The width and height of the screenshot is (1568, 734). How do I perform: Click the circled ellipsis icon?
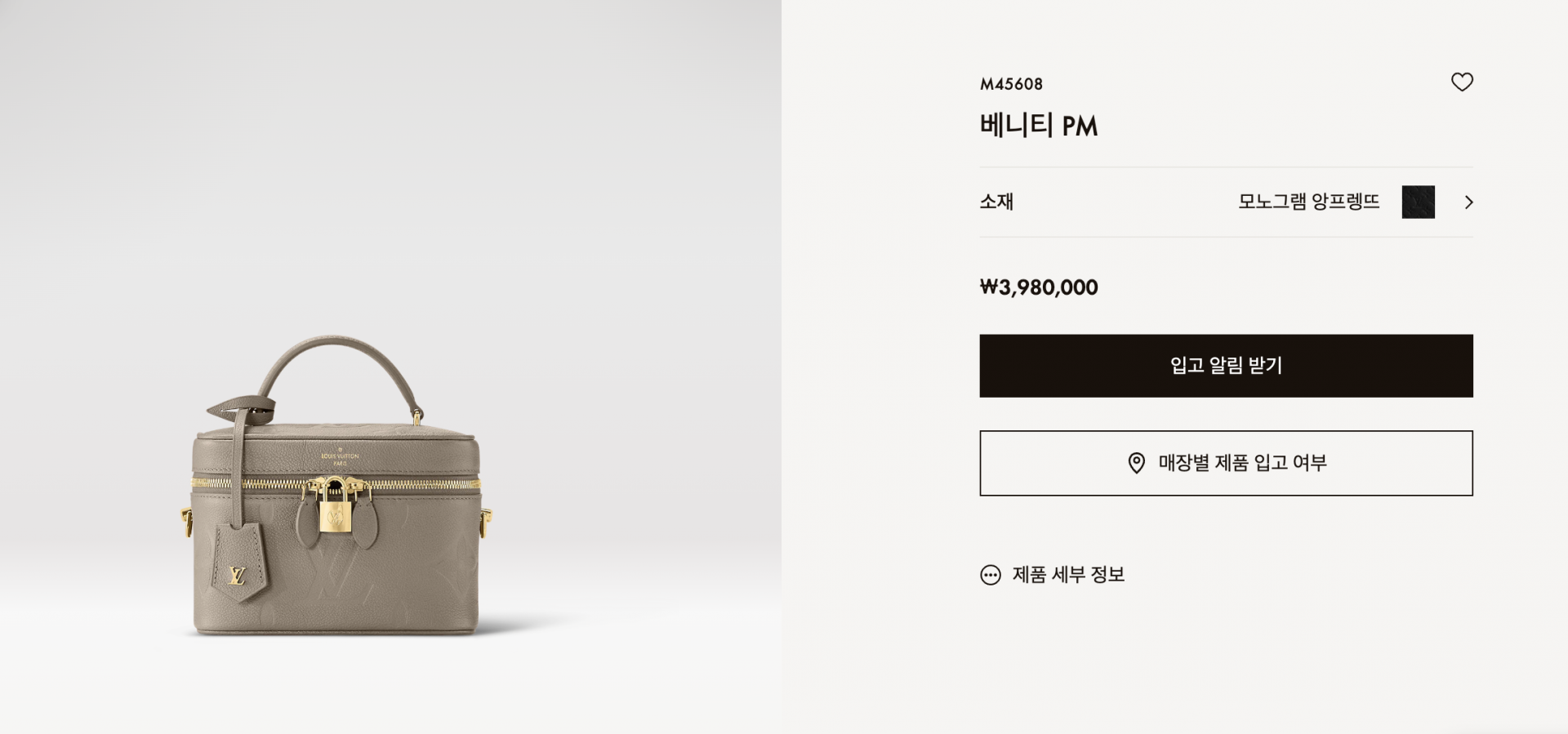[990, 575]
